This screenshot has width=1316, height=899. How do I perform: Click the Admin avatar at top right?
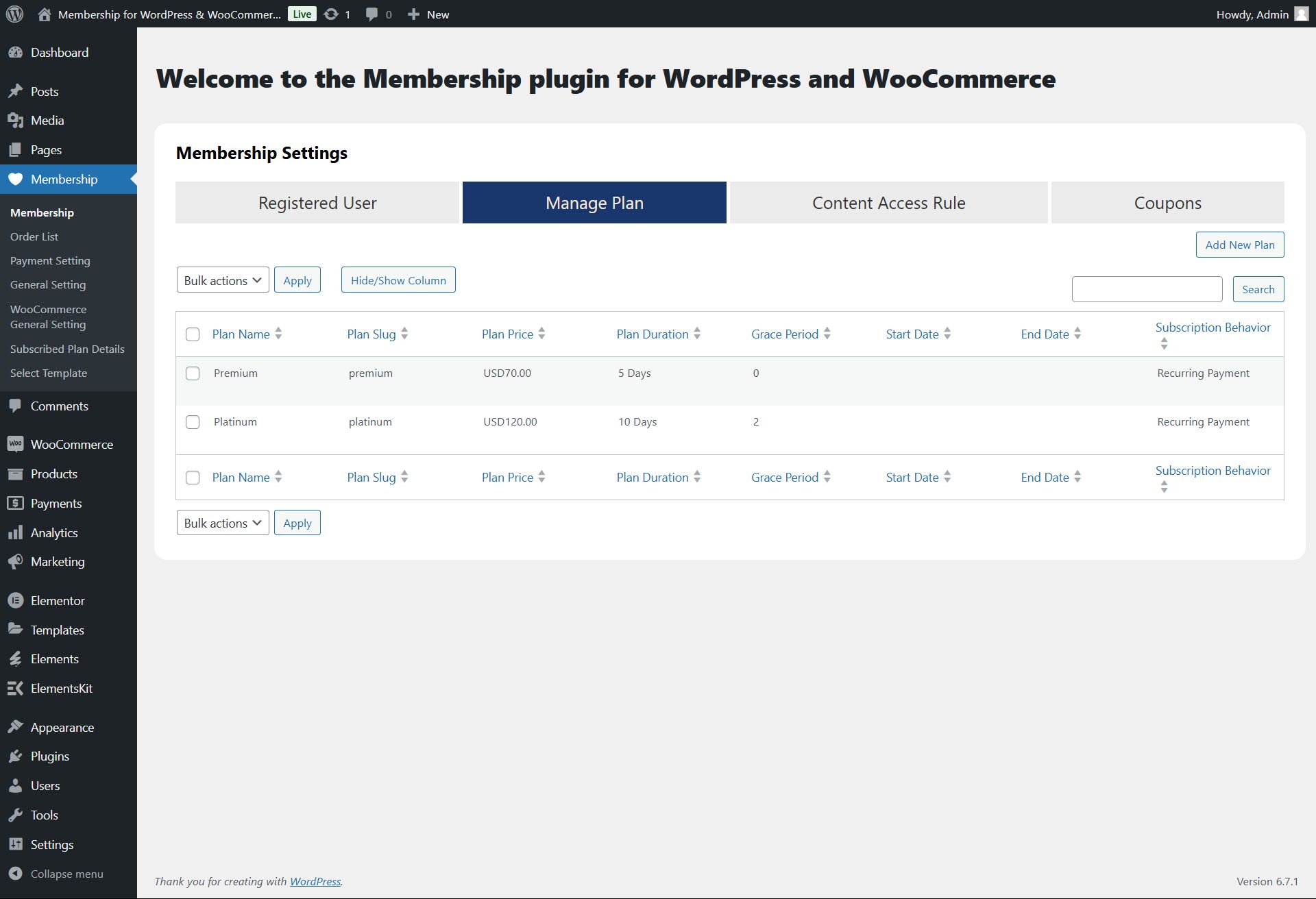point(1301,14)
